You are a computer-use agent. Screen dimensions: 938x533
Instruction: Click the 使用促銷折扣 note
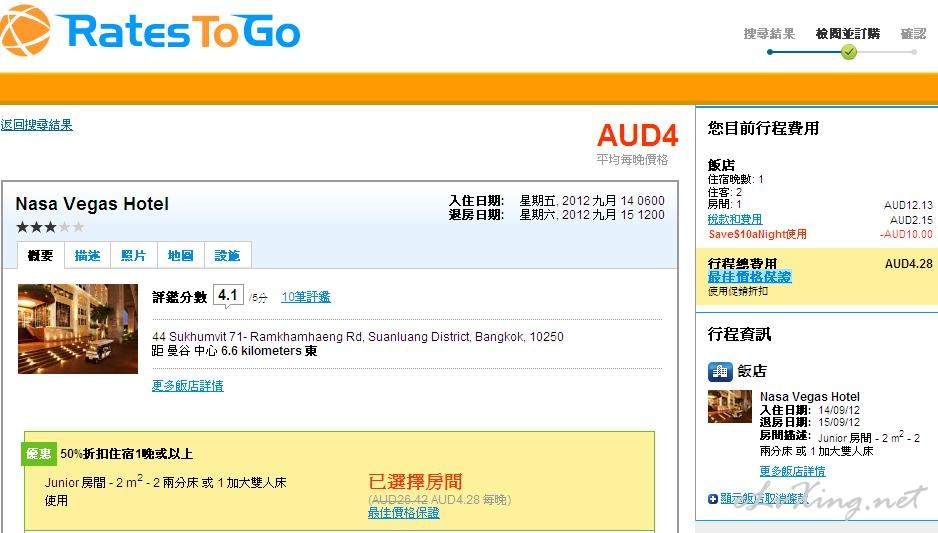coord(738,291)
